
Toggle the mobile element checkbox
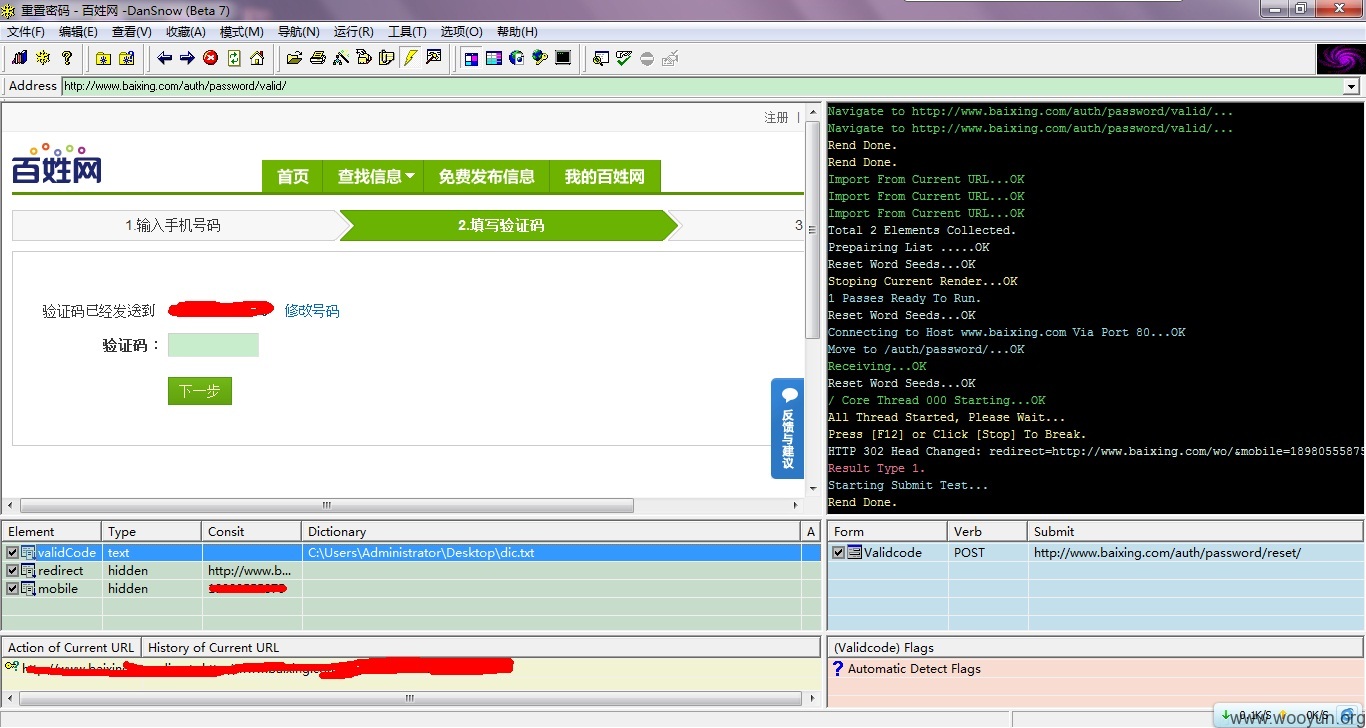click(13, 588)
